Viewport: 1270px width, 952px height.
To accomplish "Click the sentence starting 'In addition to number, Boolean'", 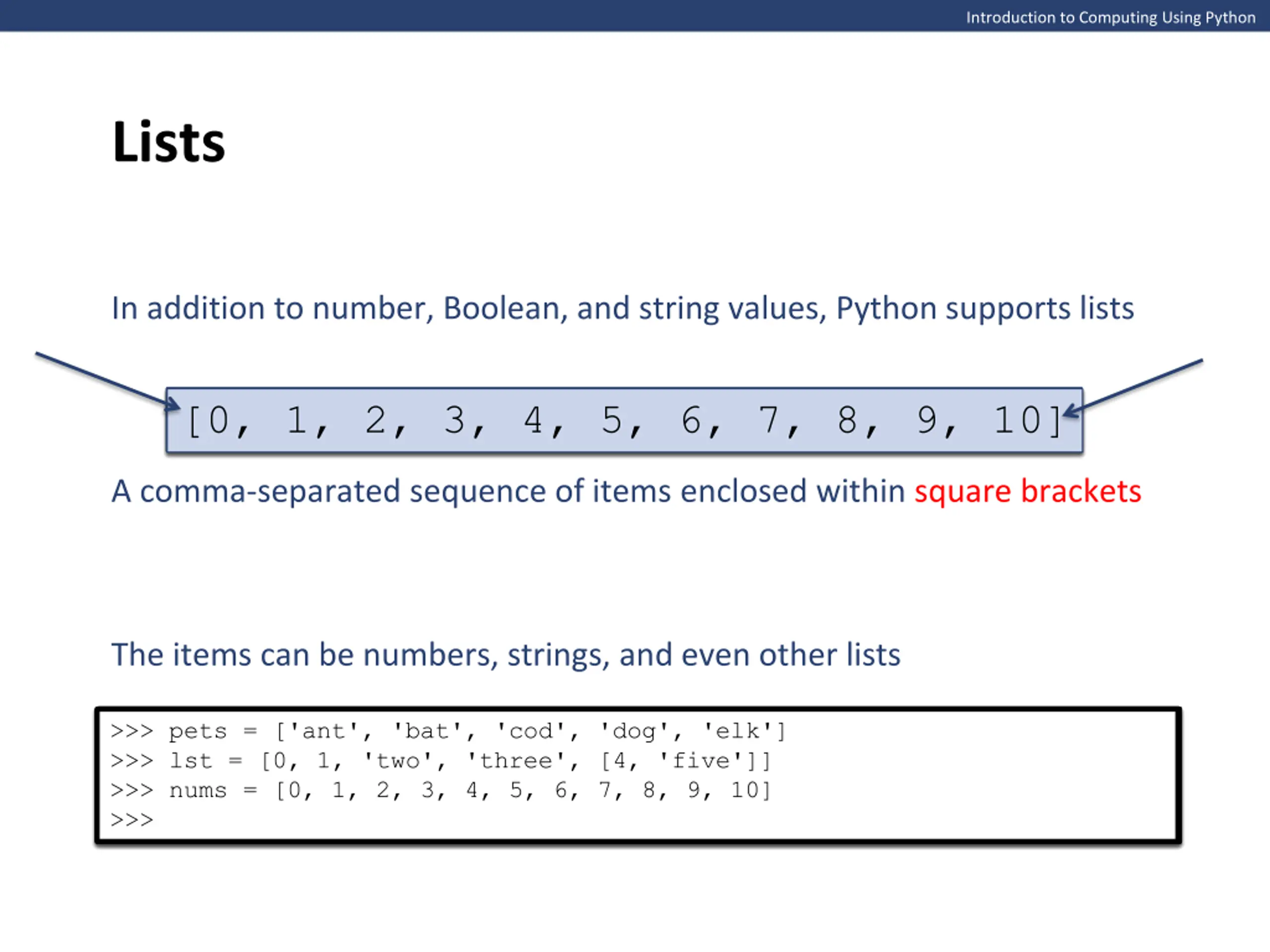I will tap(623, 309).
